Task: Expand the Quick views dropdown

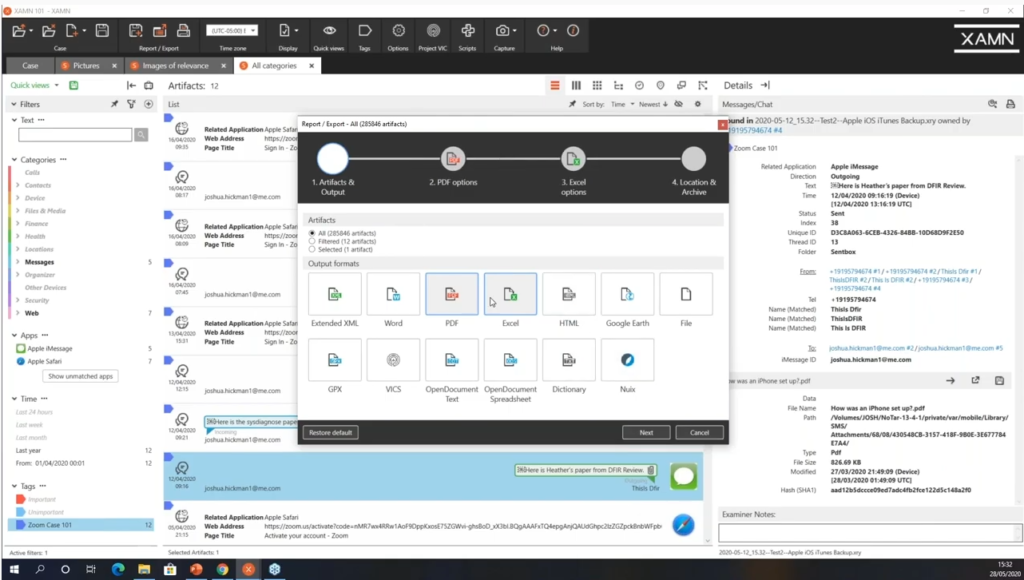Action: click(34, 86)
